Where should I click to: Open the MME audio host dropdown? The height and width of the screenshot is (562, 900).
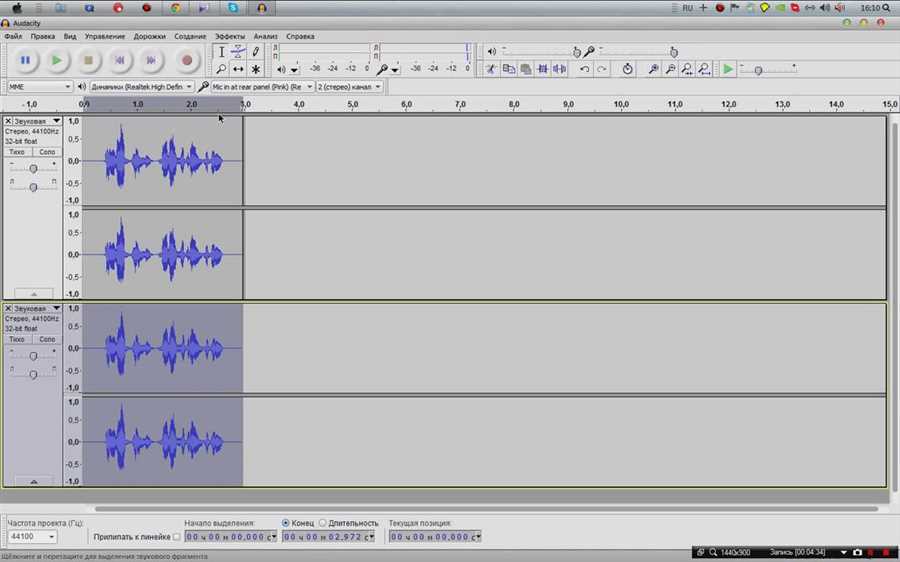coord(40,87)
